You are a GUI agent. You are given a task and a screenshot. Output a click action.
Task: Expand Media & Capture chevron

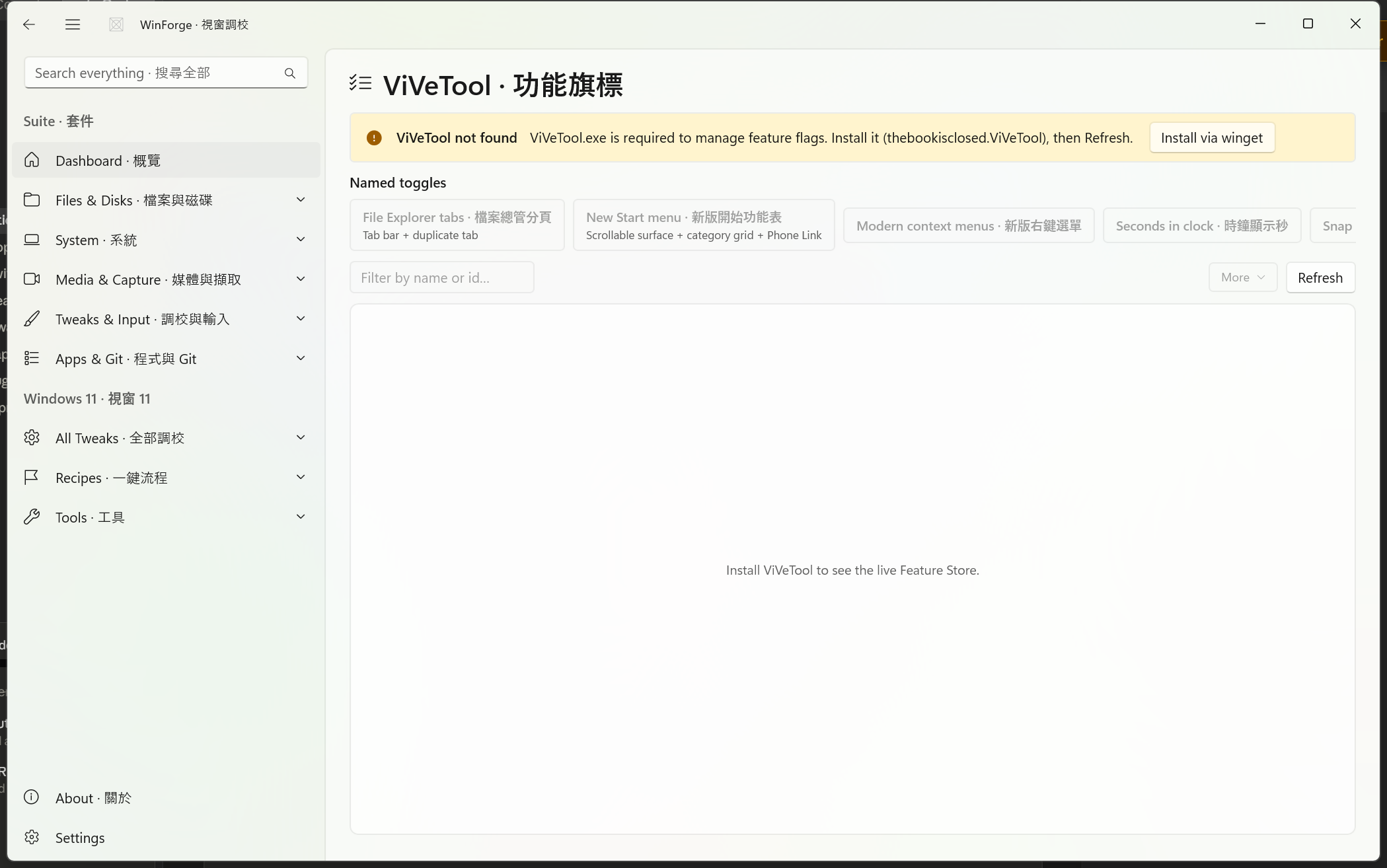pos(301,279)
